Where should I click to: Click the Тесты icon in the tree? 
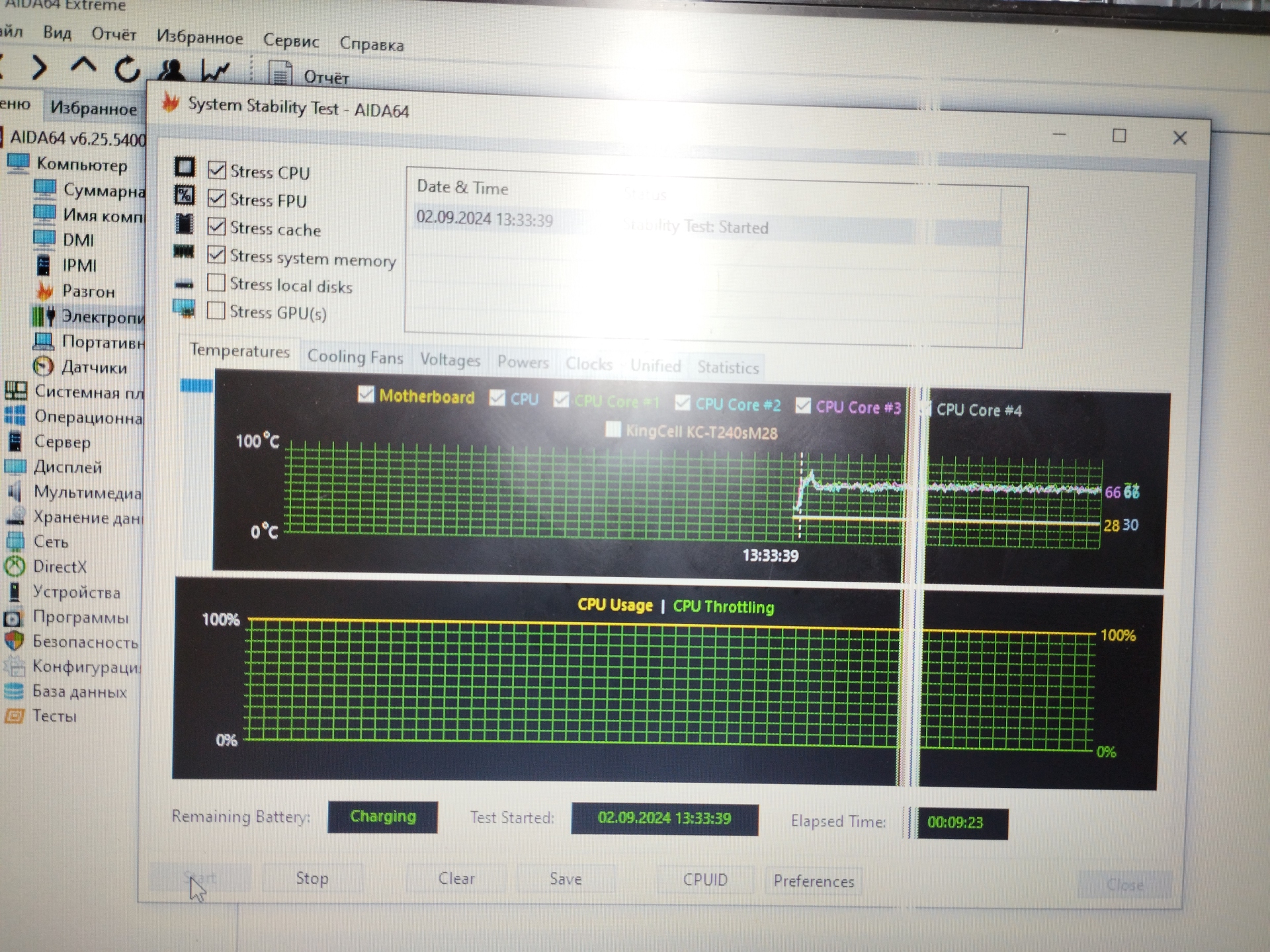13,716
